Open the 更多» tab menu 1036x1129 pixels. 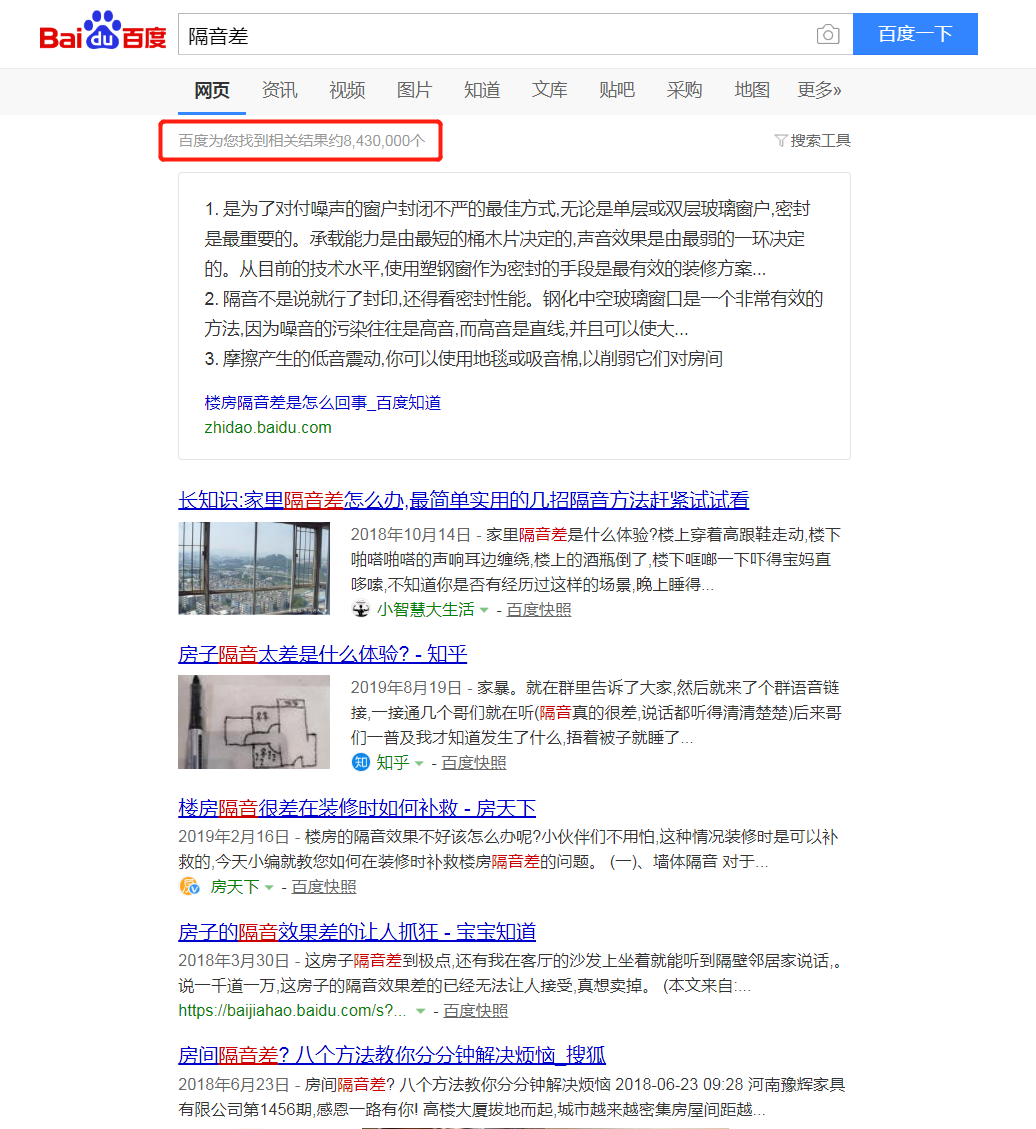click(819, 90)
